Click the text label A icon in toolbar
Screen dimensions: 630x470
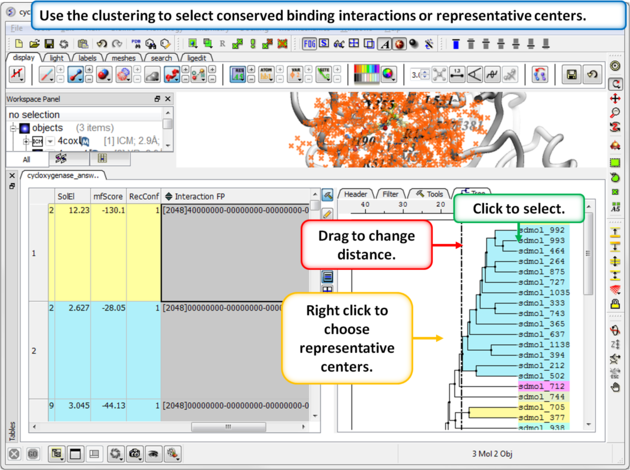click(385, 44)
